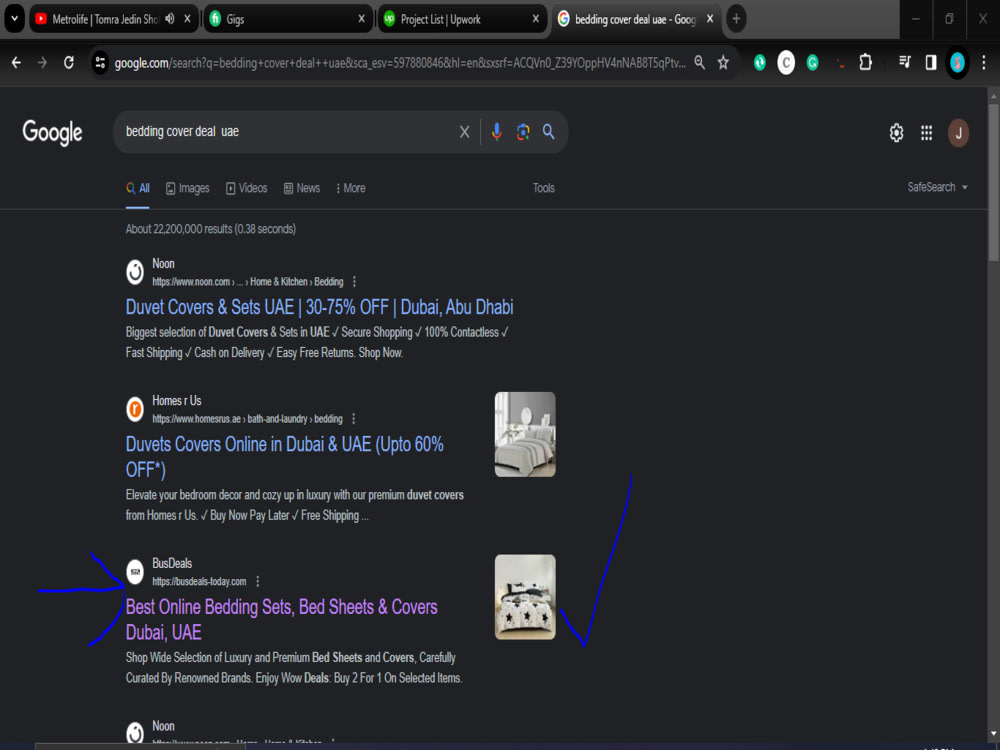Image resolution: width=1000 pixels, height=750 pixels.
Task: Open more options for BusDeals result
Action: click(258, 582)
